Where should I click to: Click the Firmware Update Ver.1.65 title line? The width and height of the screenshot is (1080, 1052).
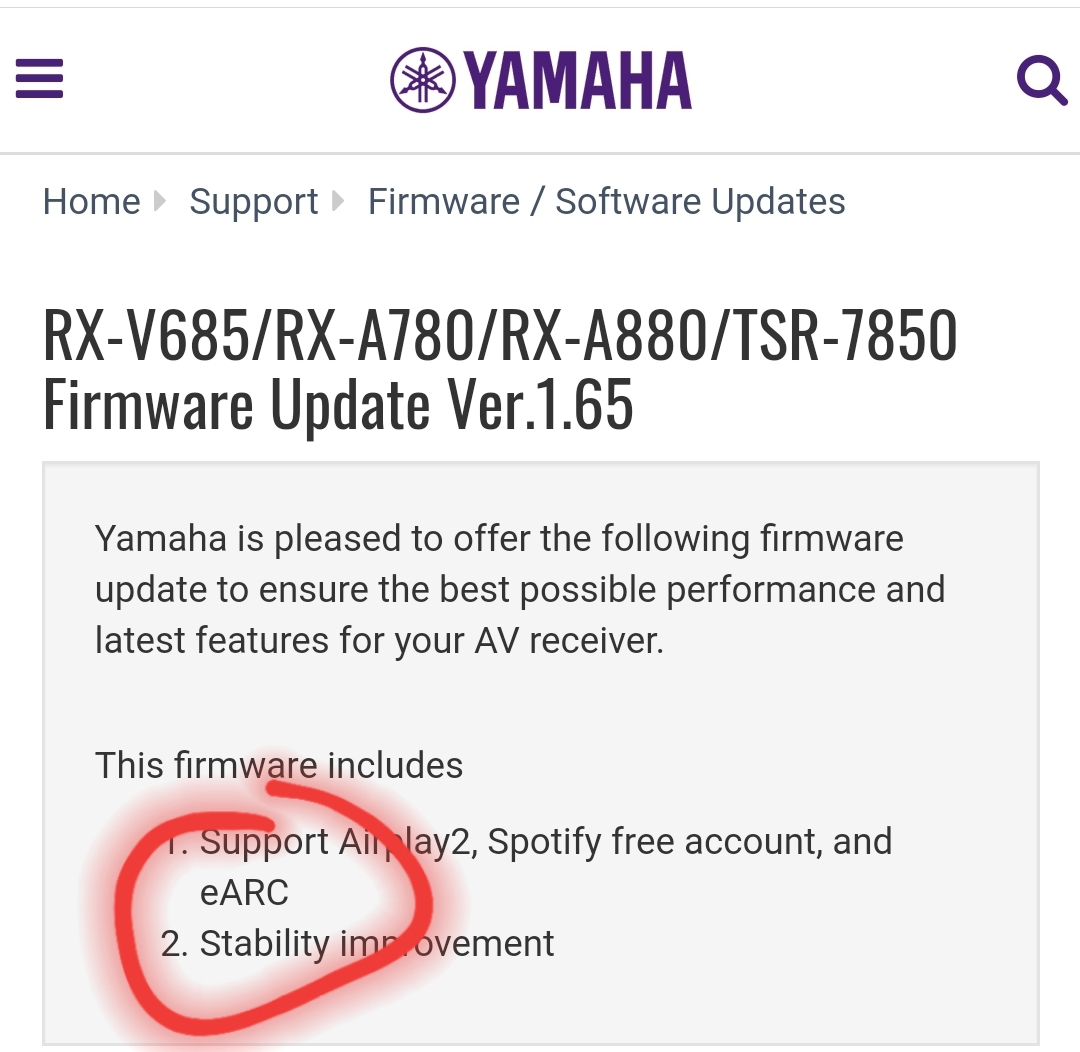click(338, 405)
